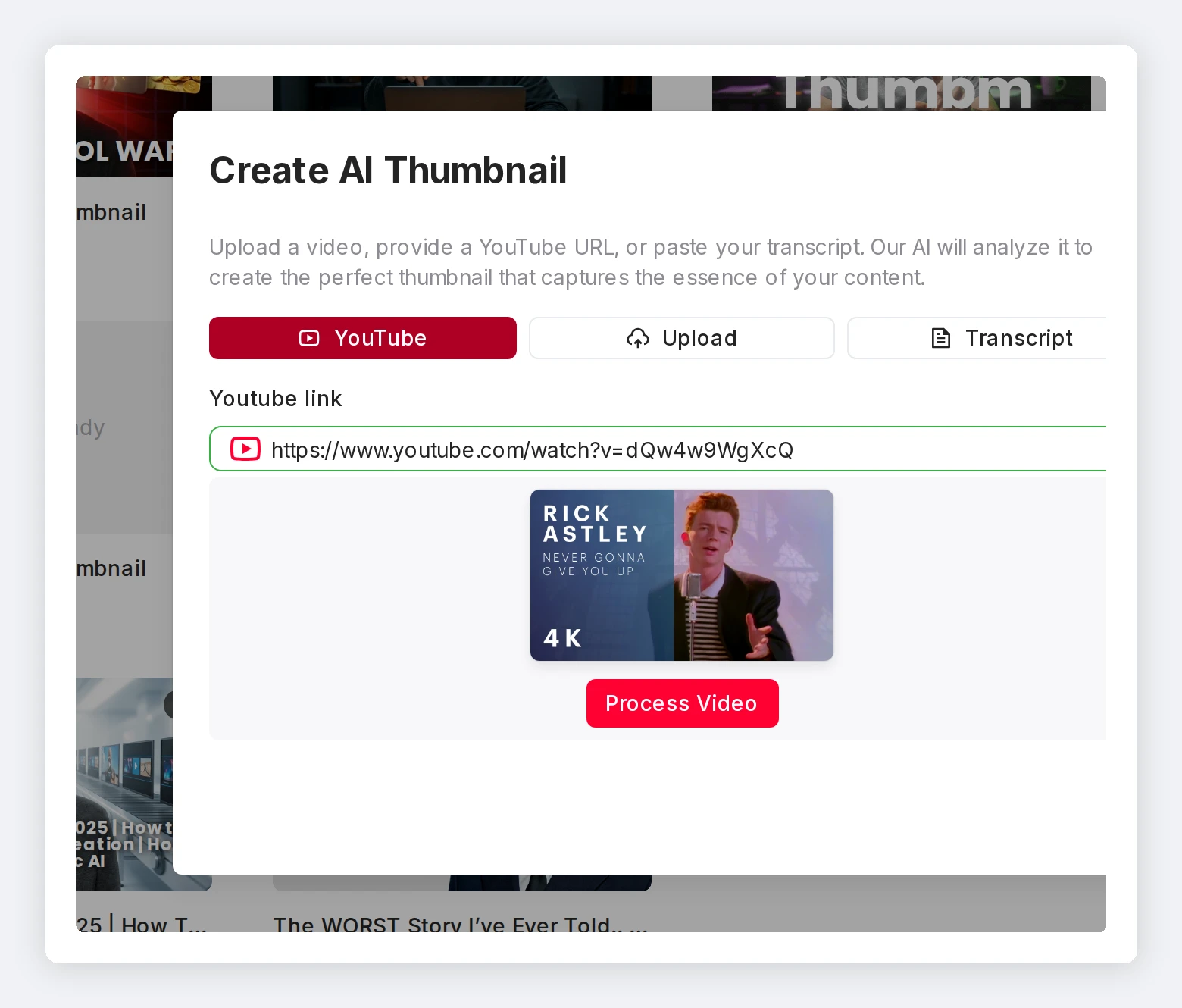Click the 'Create AI Thumbnail' heading
Viewport: 1182px width, 1008px height.
[388, 171]
